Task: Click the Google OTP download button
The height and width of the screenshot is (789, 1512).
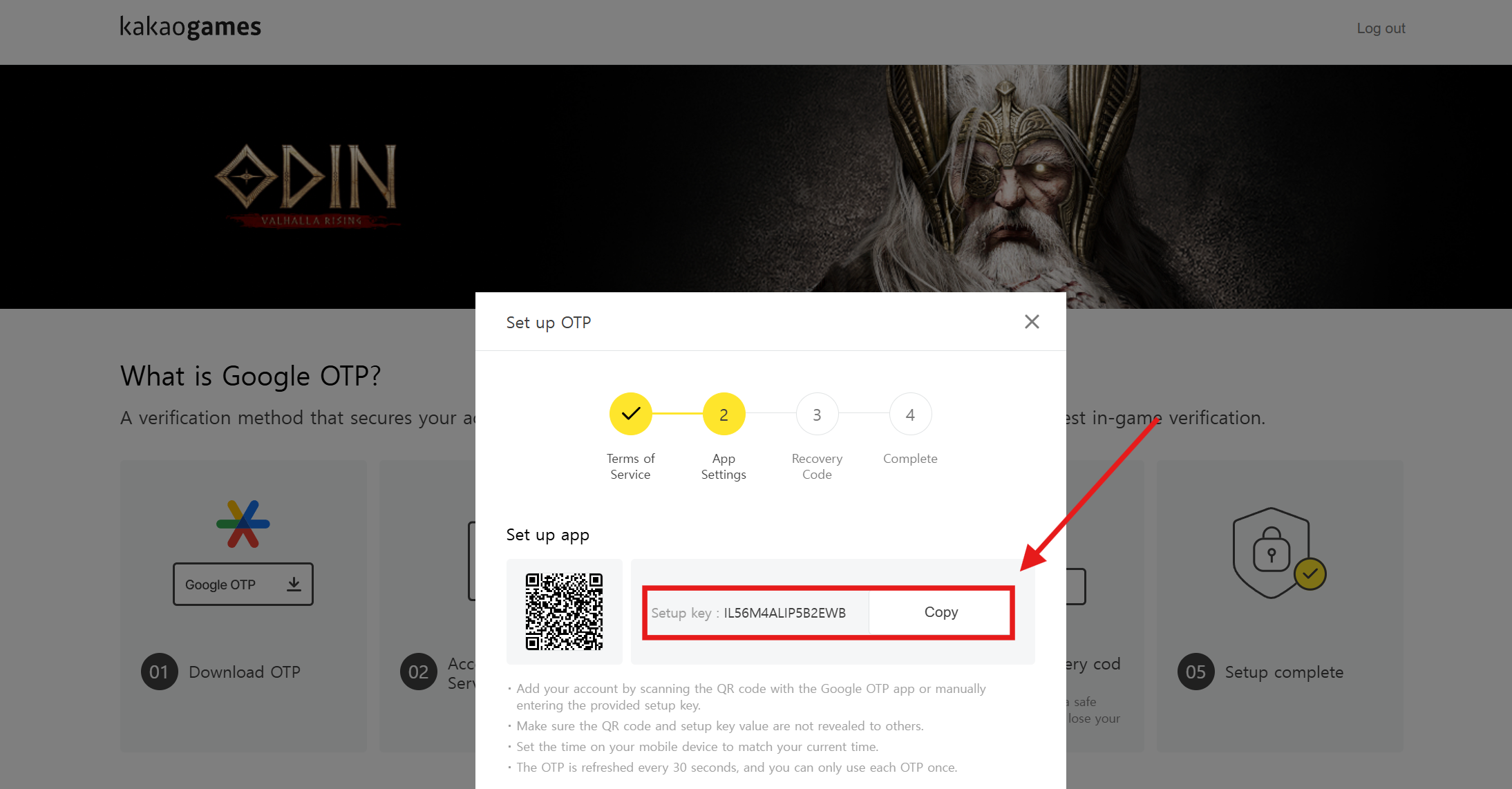Action: click(243, 584)
